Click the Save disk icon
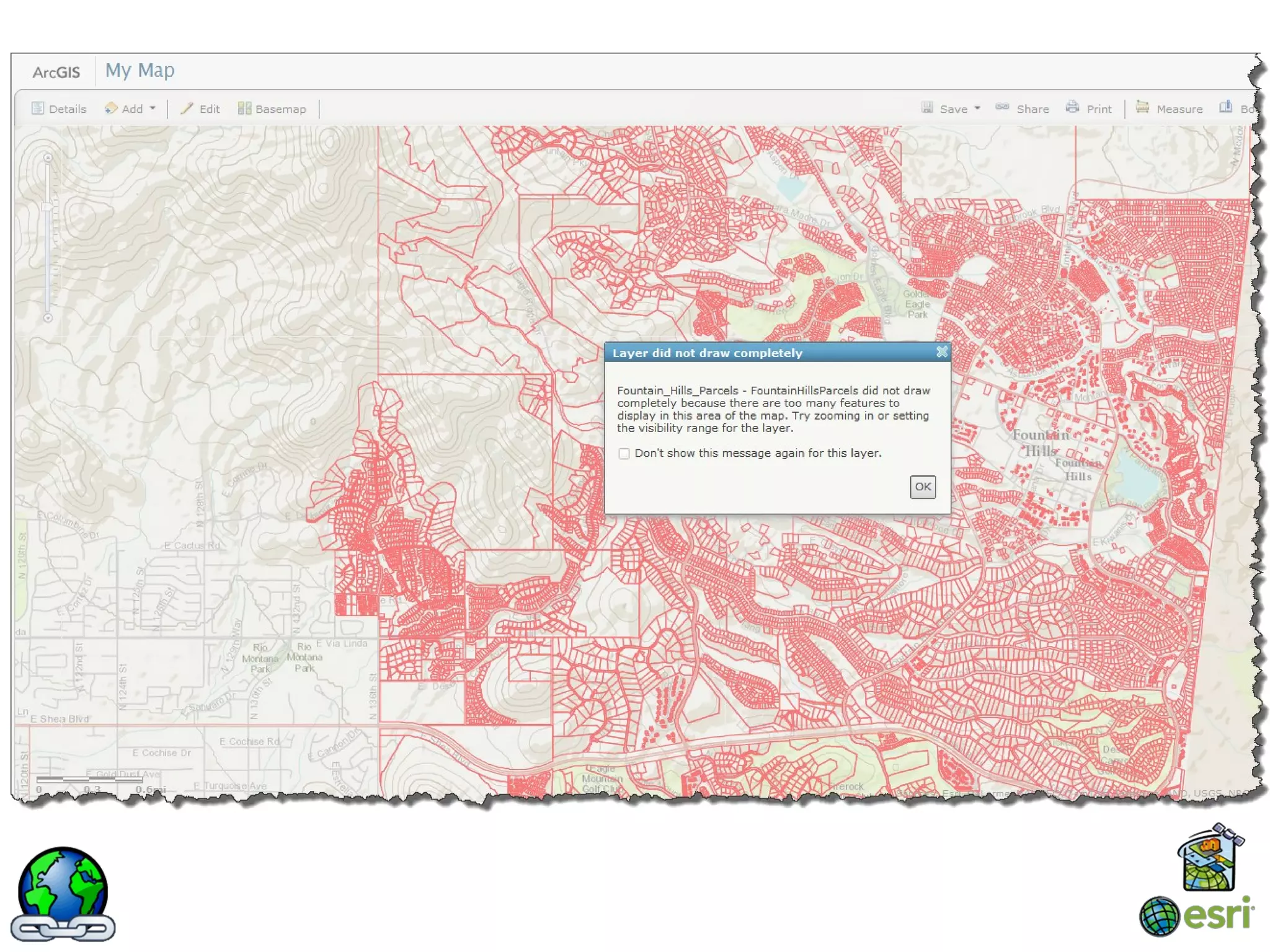1270x952 pixels. (927, 108)
